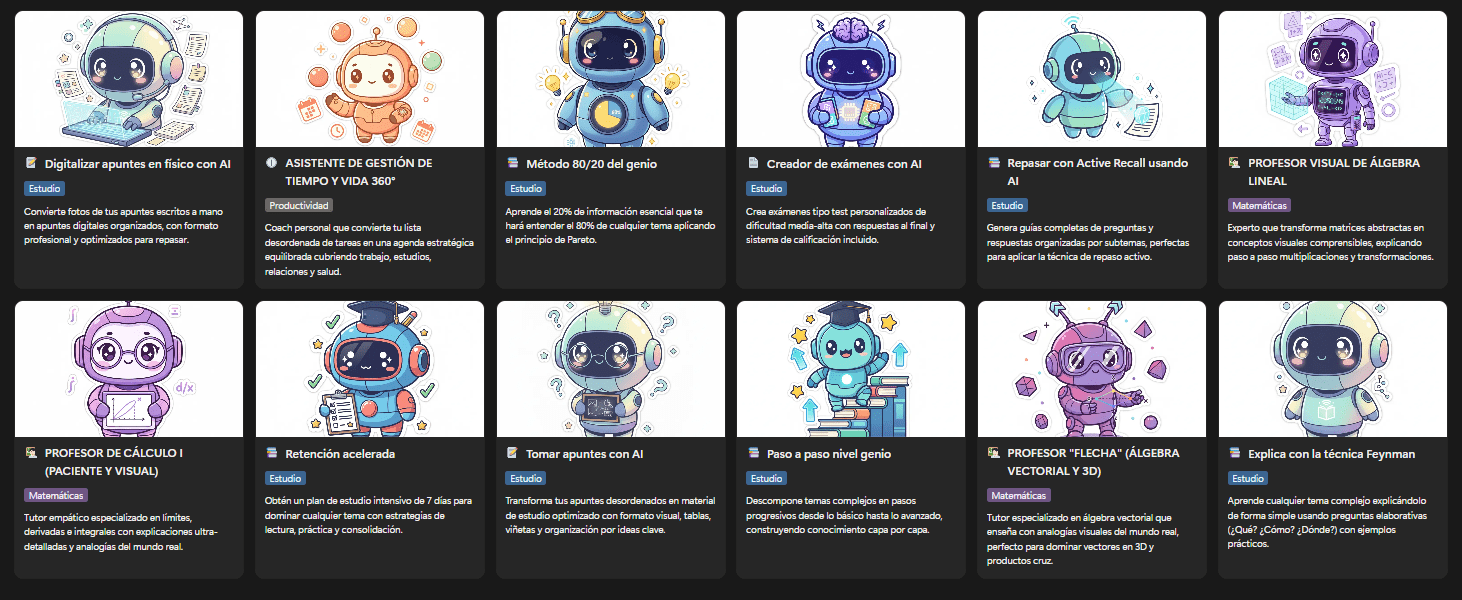Click the notepad icon beside Digitalizar apuntes
The image size is (1462, 600).
[x=31, y=163]
